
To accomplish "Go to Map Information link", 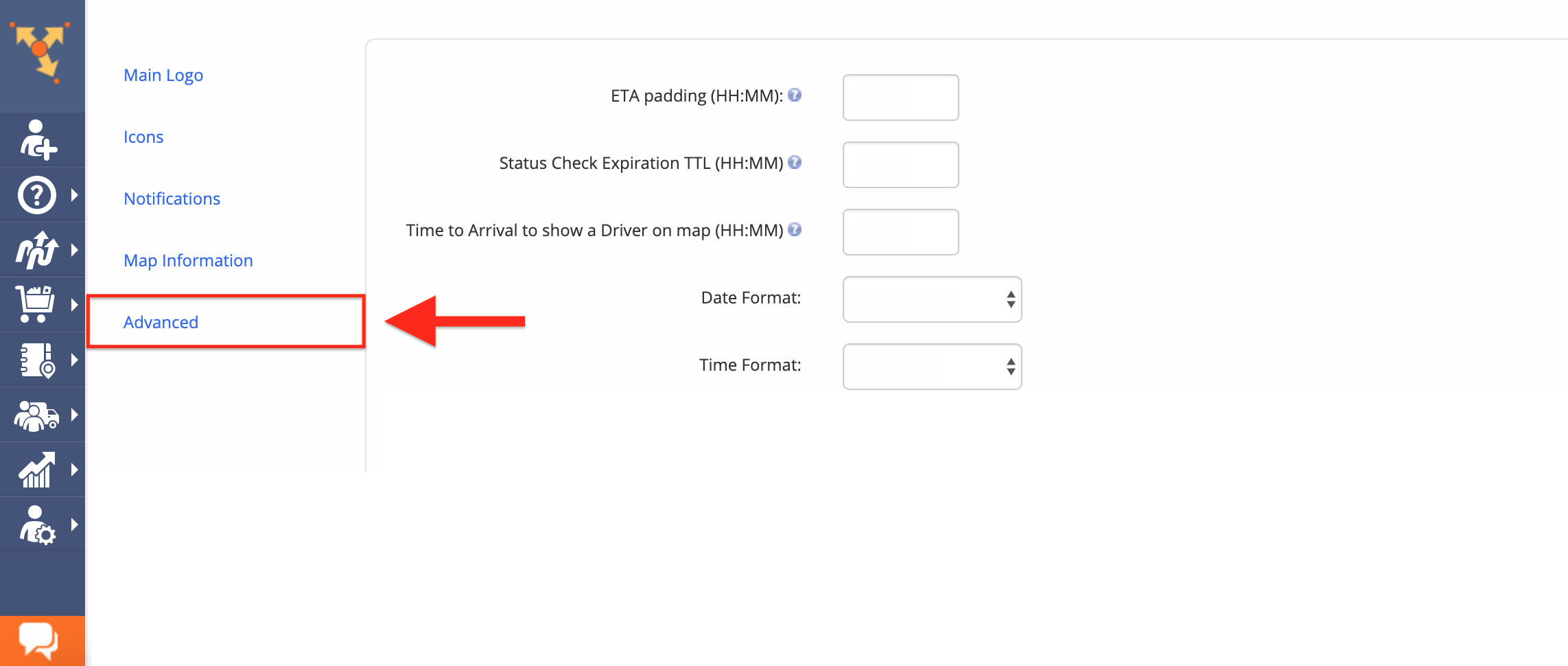I will (x=188, y=260).
